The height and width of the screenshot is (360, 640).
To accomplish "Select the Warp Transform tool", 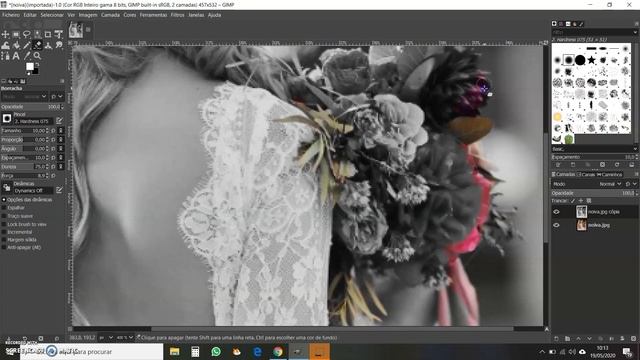I will coord(5,45).
